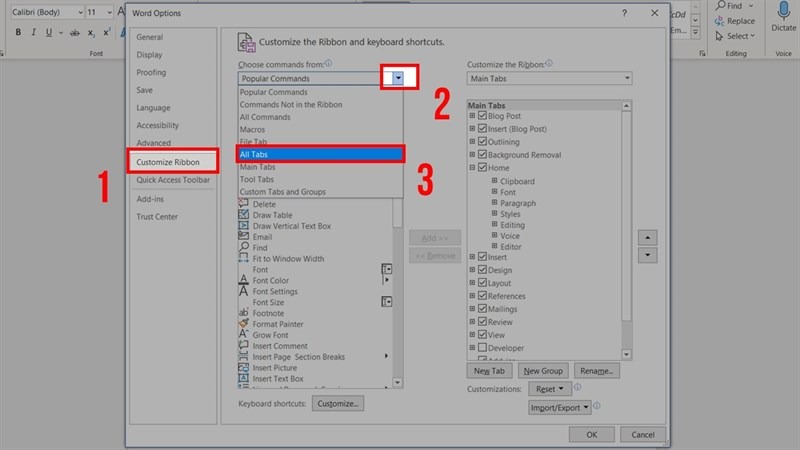Open the Customize Ribbon category
This screenshot has width=800, height=450.
point(168,162)
